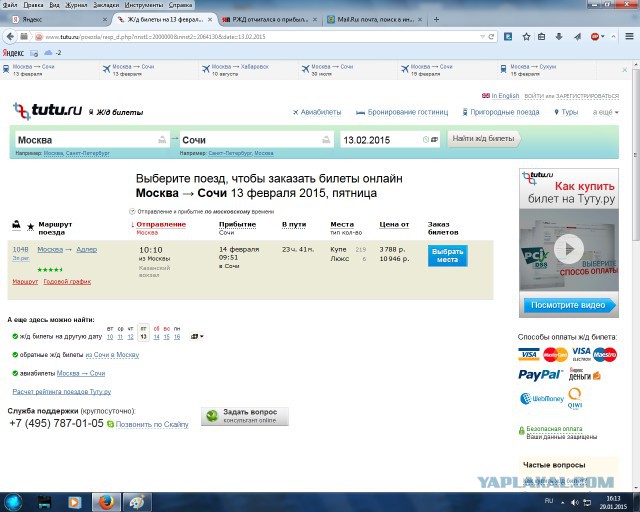Select date 14 in other-dates list
The image size is (640, 512).
coord(156,337)
